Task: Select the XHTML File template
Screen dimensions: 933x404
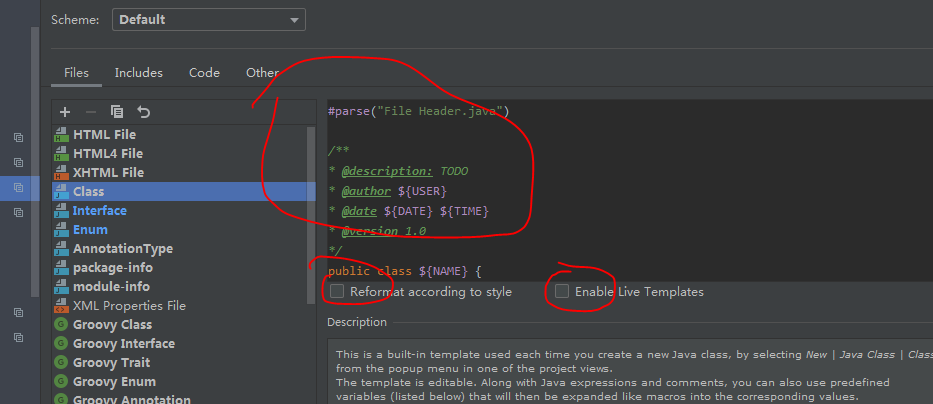Action: 184,173
